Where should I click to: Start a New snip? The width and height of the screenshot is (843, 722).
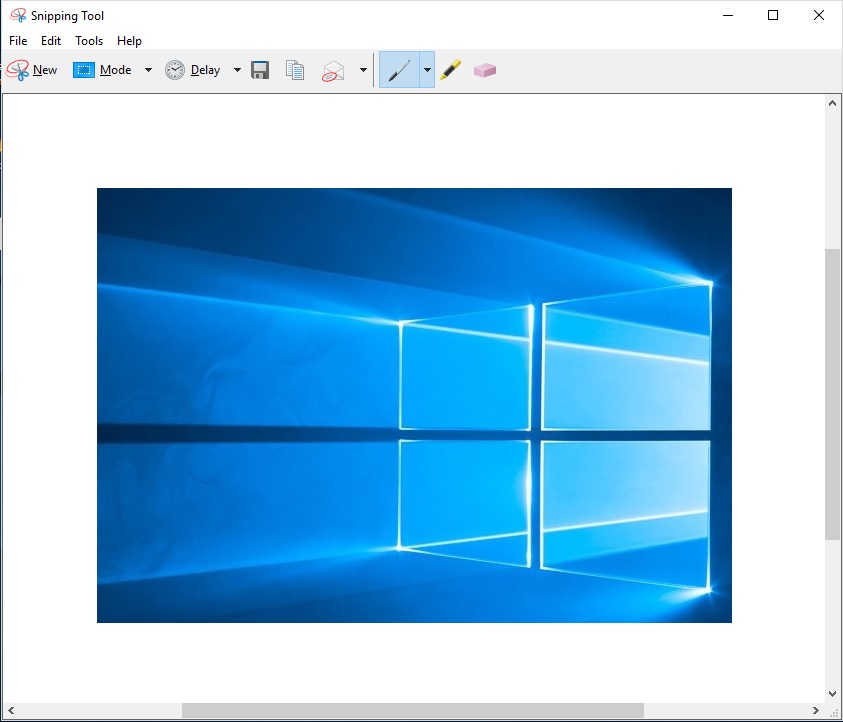click(32, 70)
